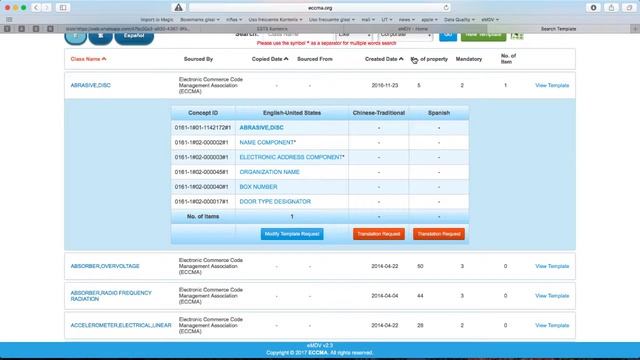Sort by Class Name column header

88,59
